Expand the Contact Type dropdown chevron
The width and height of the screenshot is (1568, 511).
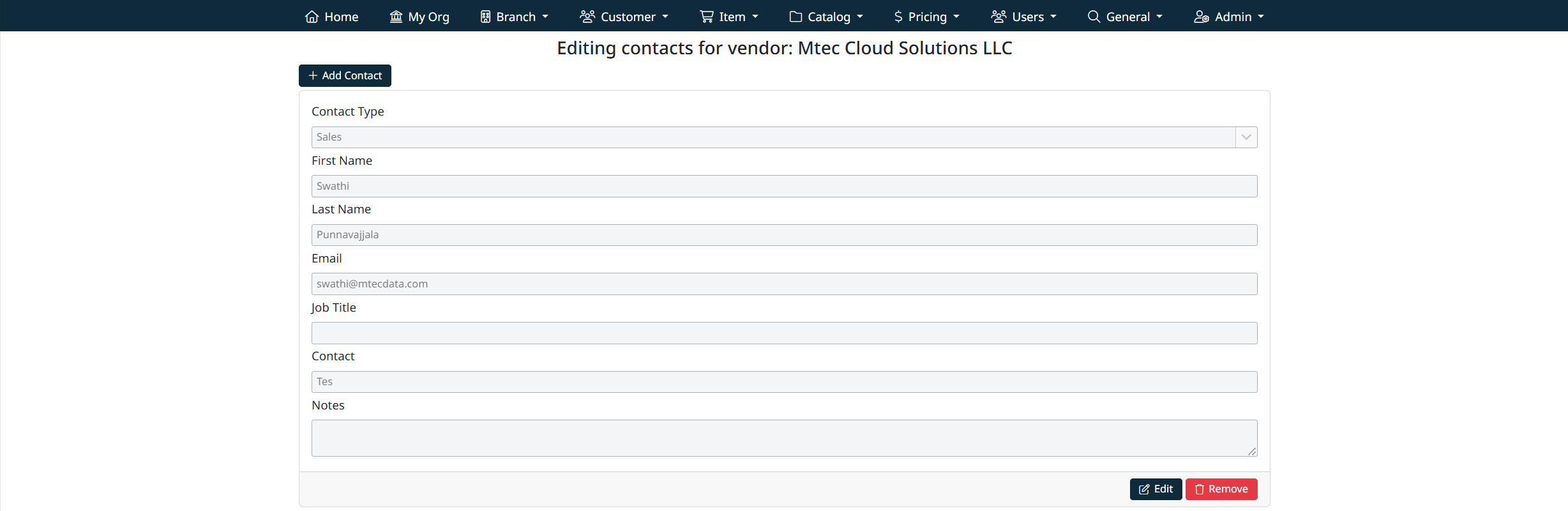click(1246, 137)
